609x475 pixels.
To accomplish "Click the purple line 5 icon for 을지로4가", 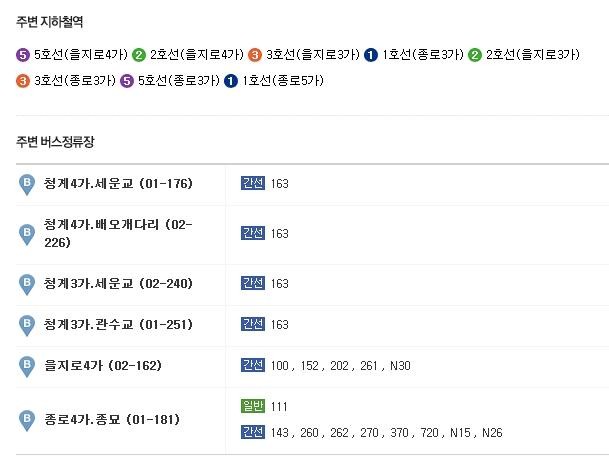I will 23,55.
